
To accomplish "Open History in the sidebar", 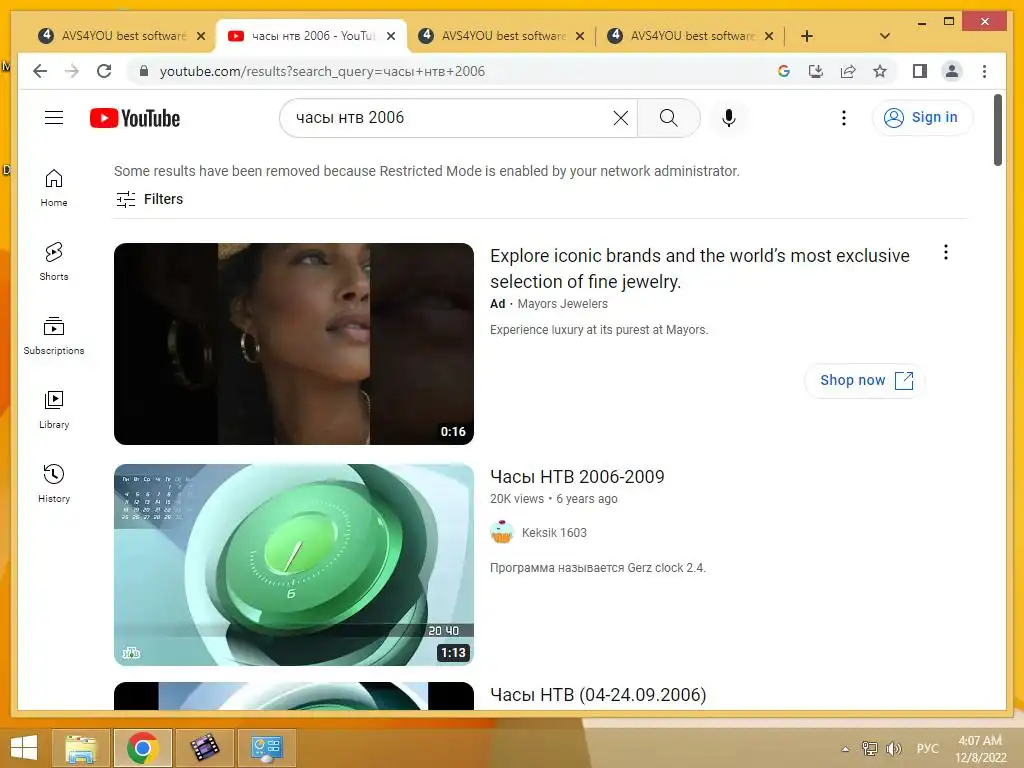I will point(54,483).
